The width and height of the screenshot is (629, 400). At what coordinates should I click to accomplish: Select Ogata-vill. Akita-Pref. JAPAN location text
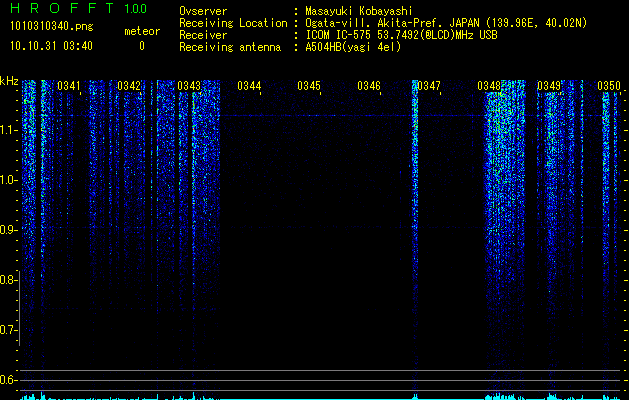pos(446,23)
